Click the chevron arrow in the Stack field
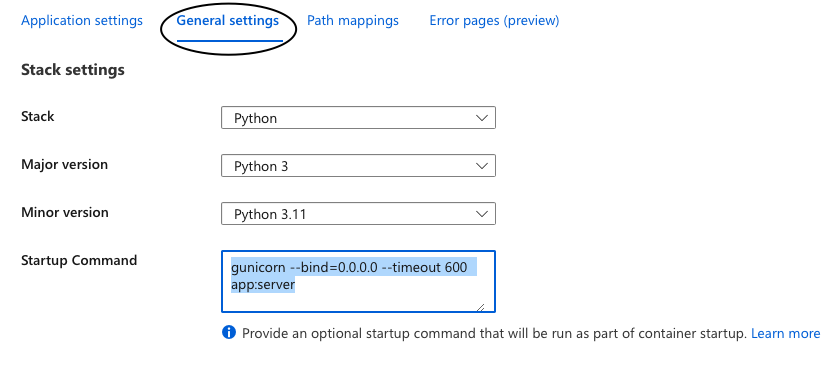This screenshot has height=376, width=837. pos(481,118)
